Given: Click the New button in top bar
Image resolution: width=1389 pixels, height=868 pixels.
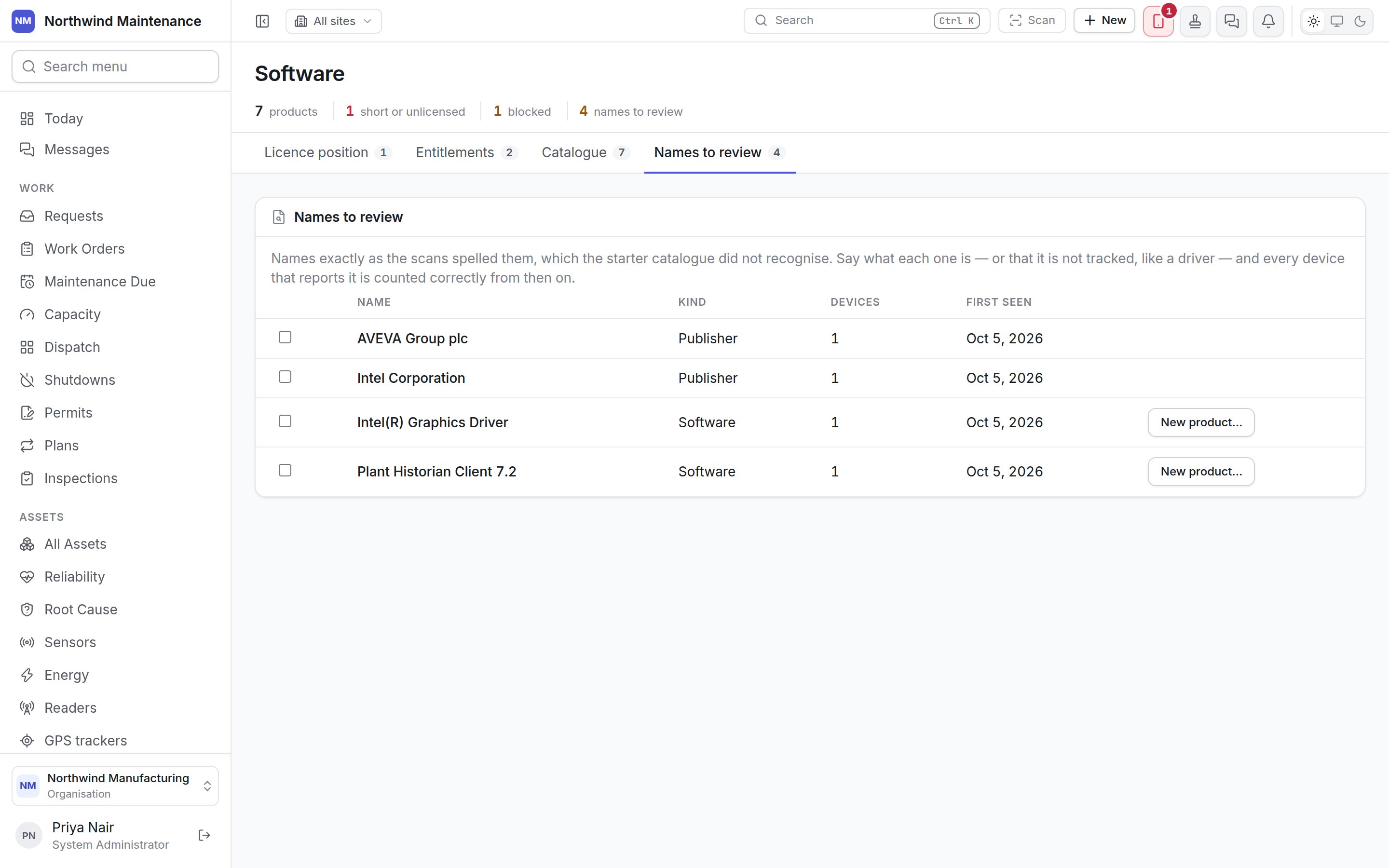Looking at the screenshot, I should [1104, 21].
